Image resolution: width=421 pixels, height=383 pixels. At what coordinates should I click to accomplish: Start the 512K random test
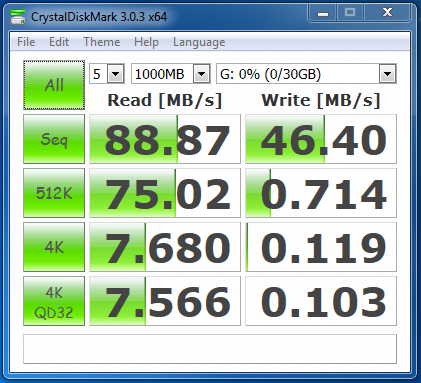click(x=54, y=193)
